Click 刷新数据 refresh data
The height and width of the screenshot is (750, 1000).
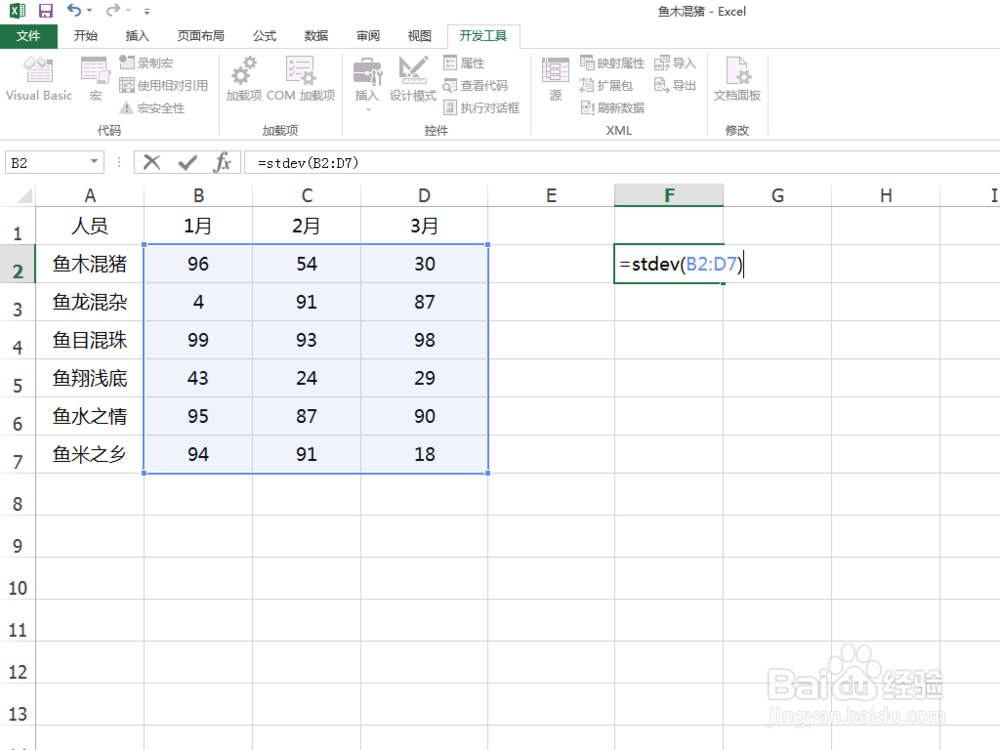(x=612, y=107)
